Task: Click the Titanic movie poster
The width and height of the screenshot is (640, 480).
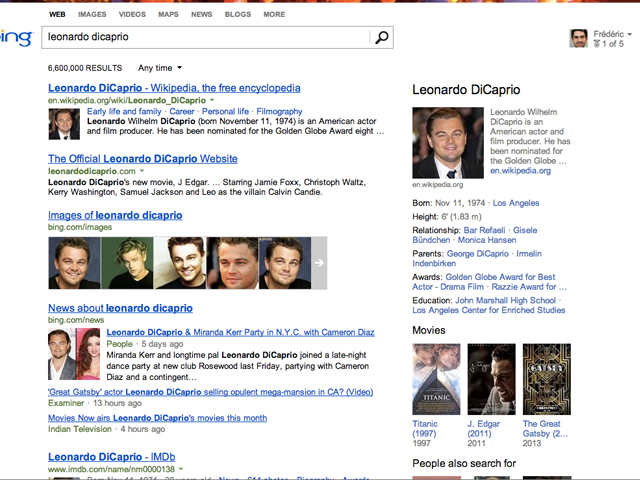Action: tap(436, 379)
